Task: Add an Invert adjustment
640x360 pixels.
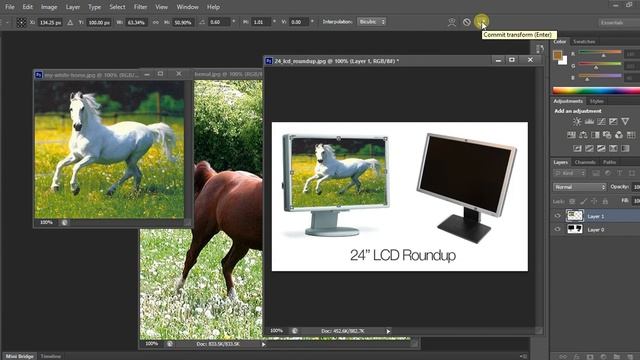Action: pos(577,148)
